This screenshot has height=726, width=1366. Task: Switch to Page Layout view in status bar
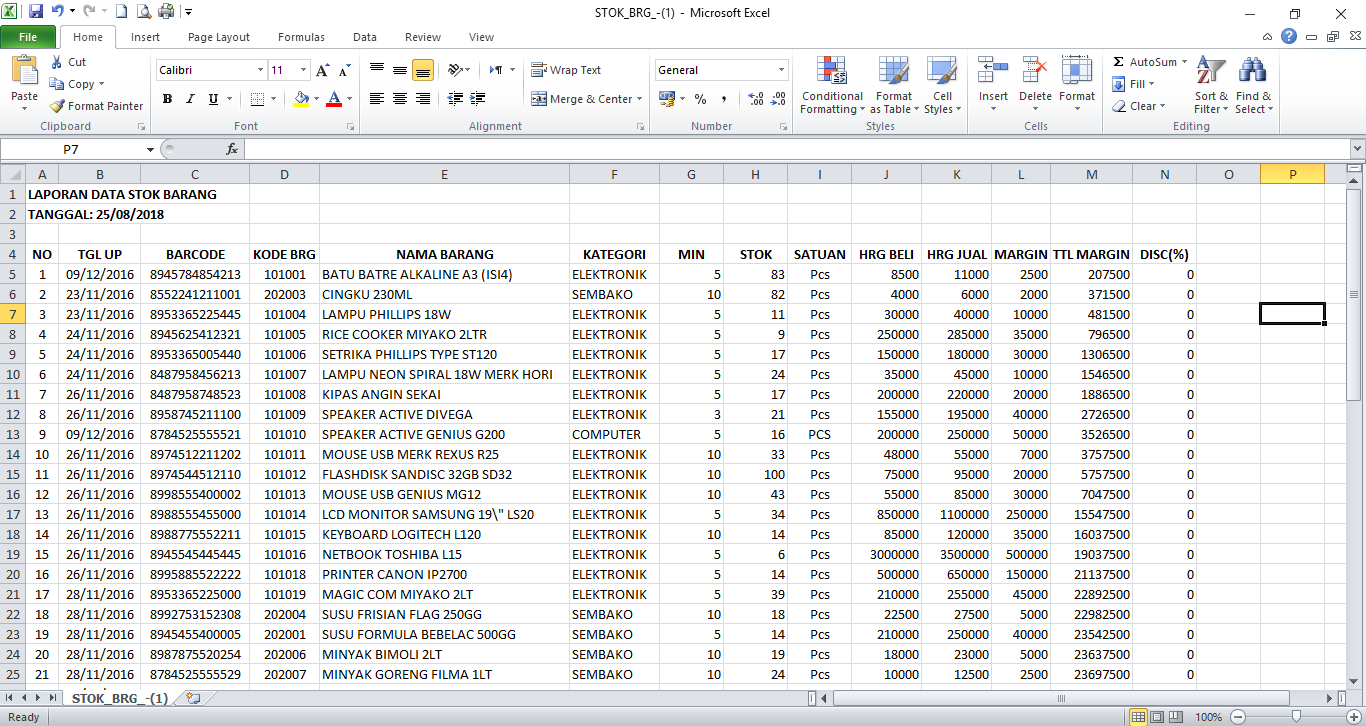click(1158, 717)
